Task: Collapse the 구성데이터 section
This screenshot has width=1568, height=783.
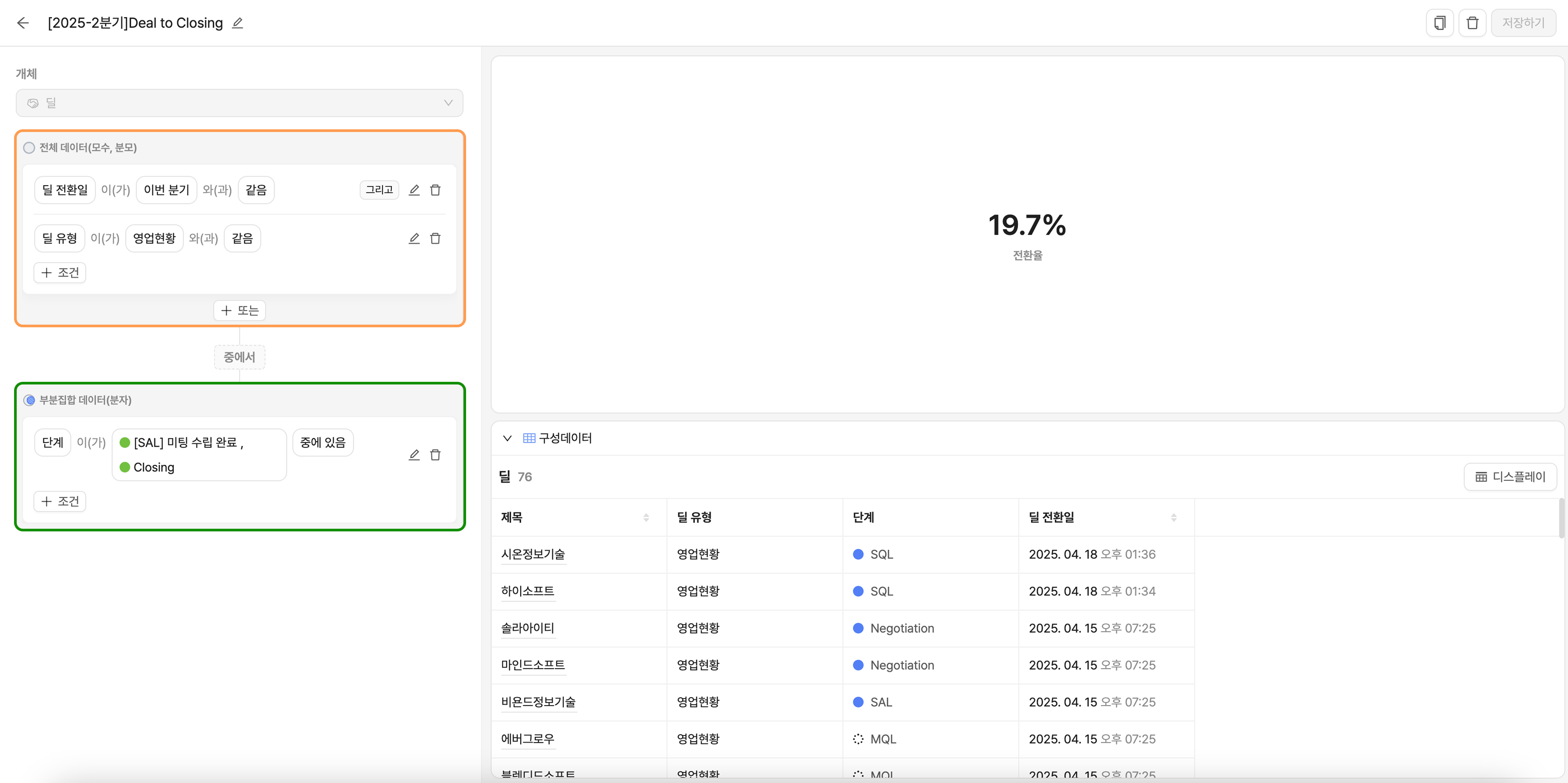Action: [507, 438]
